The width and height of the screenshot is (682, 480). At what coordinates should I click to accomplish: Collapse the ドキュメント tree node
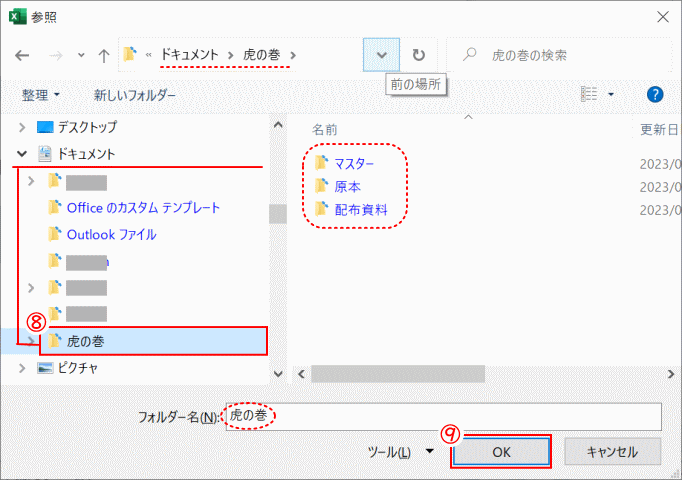22,153
